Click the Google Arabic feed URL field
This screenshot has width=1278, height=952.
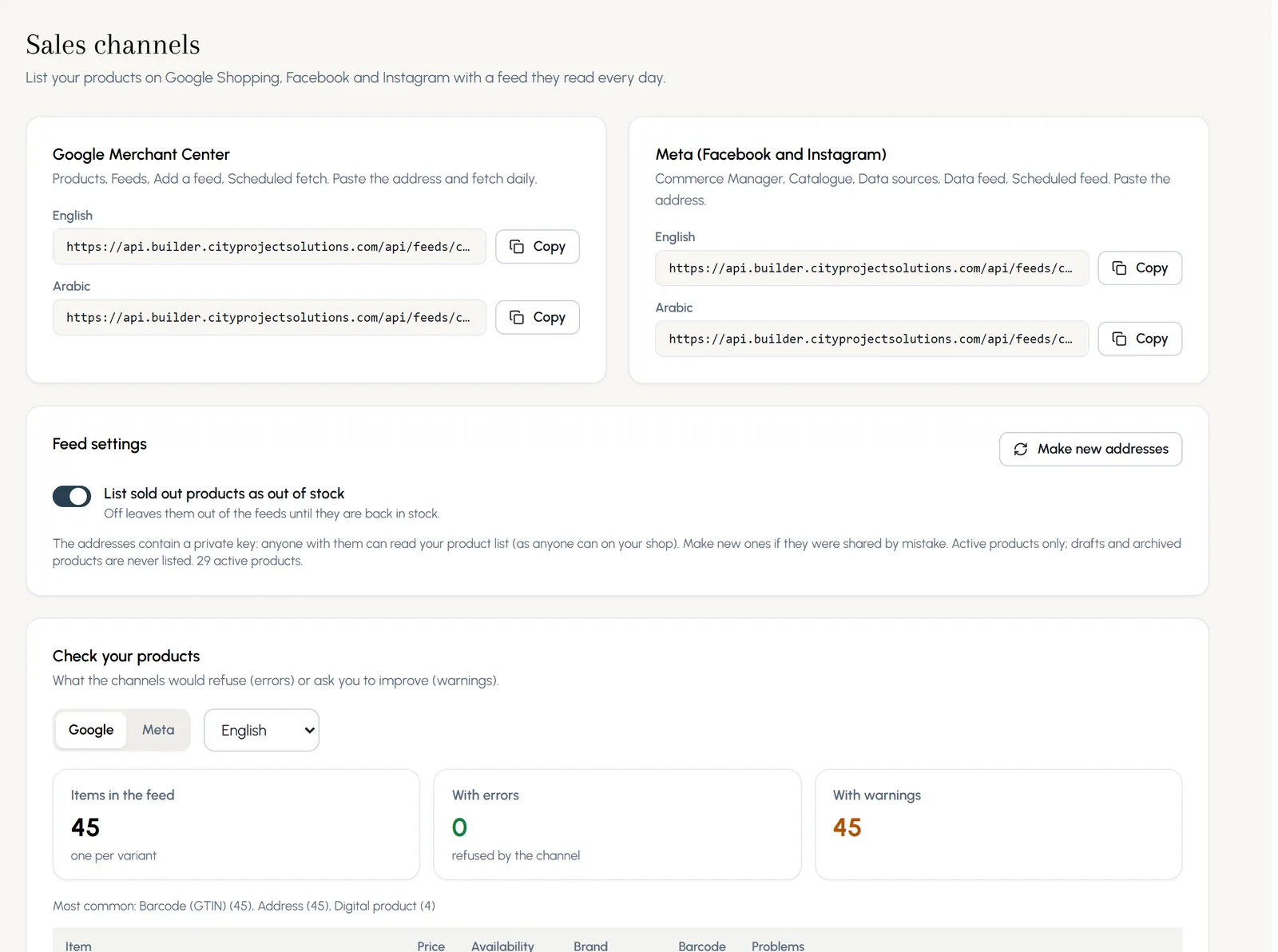(x=269, y=317)
